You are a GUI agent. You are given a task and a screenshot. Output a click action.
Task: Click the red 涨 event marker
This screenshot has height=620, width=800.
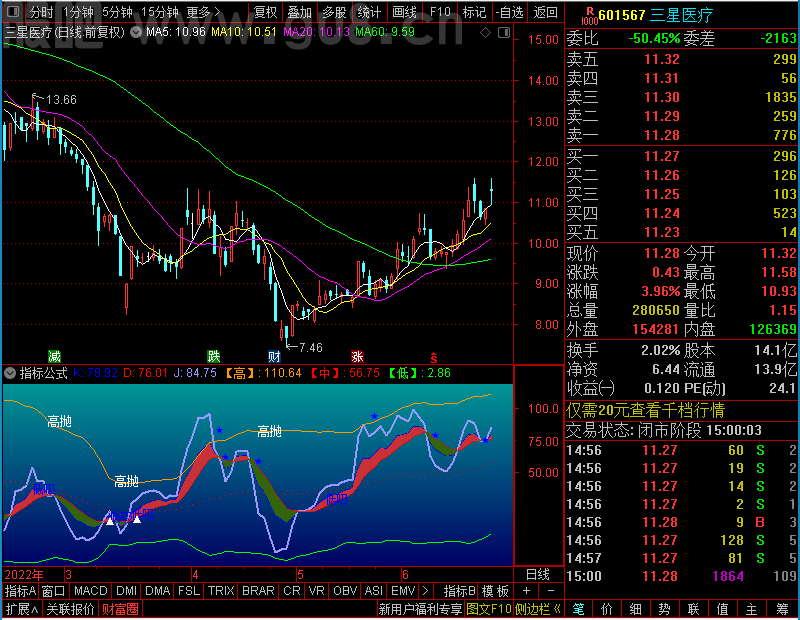pos(357,356)
